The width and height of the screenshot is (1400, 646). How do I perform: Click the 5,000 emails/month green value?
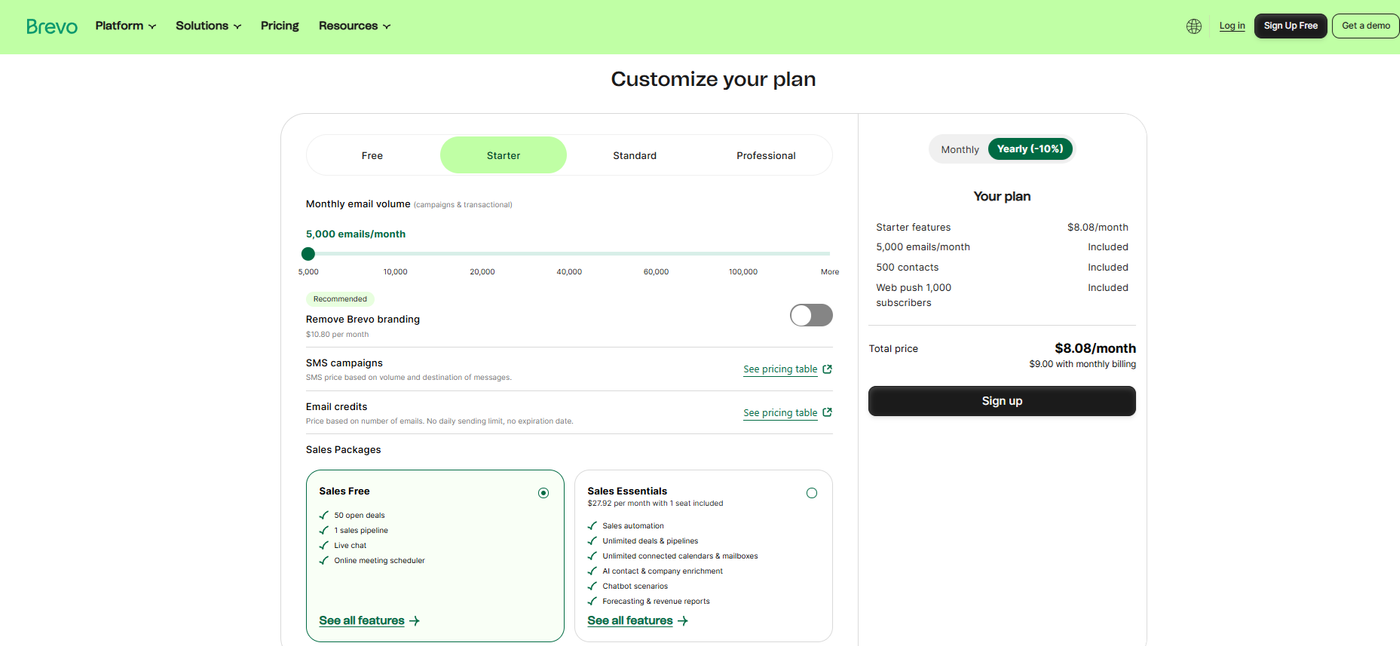[356, 234]
